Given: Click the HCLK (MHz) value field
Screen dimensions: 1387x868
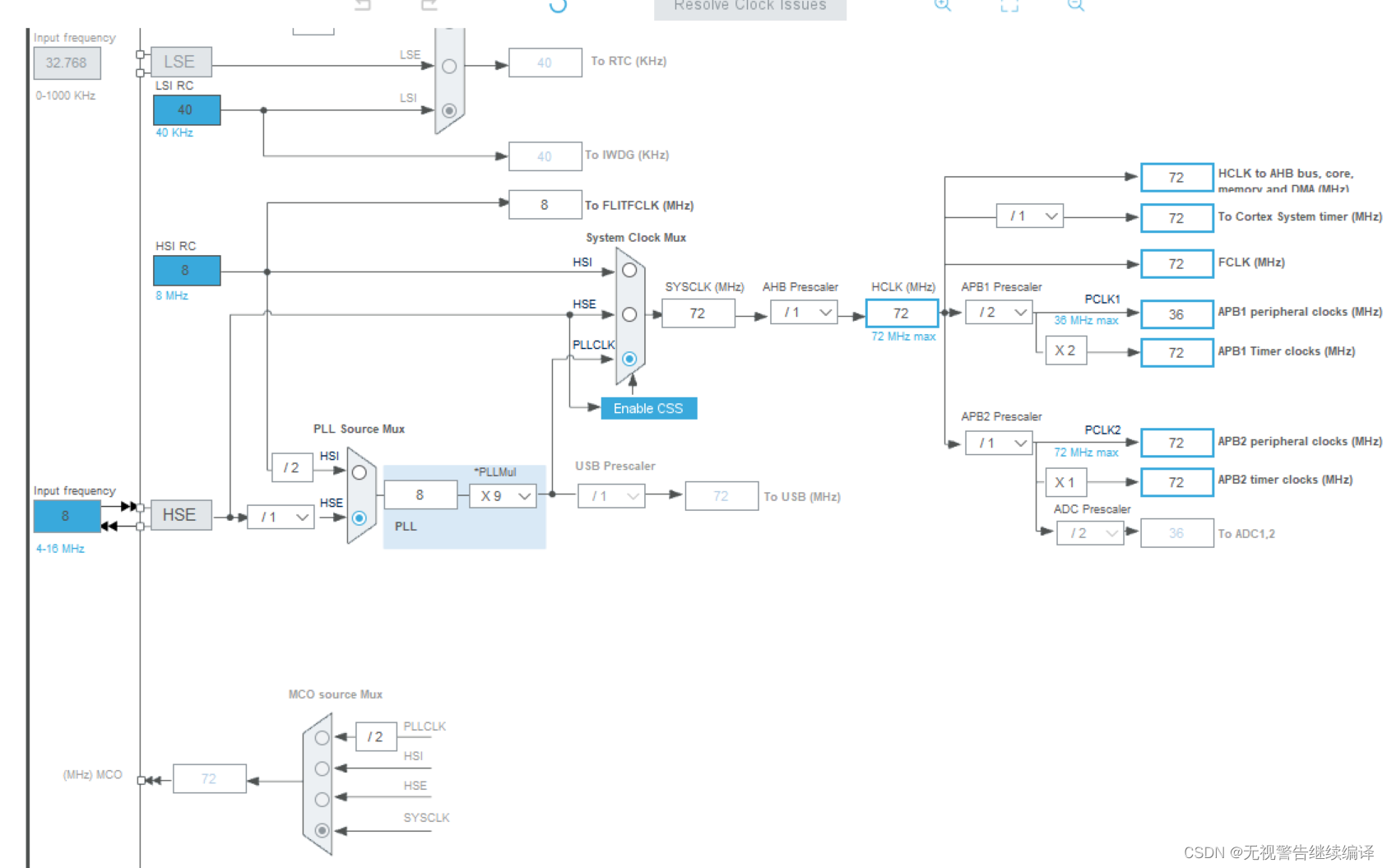Looking at the screenshot, I should tap(902, 313).
